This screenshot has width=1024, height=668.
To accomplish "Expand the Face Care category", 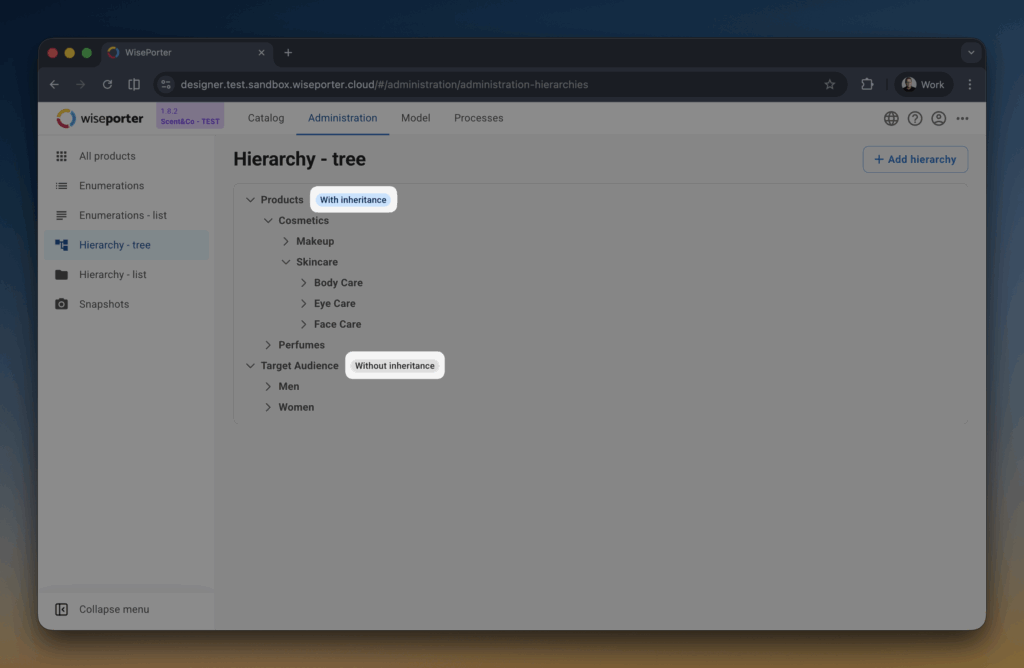I will [x=304, y=324].
